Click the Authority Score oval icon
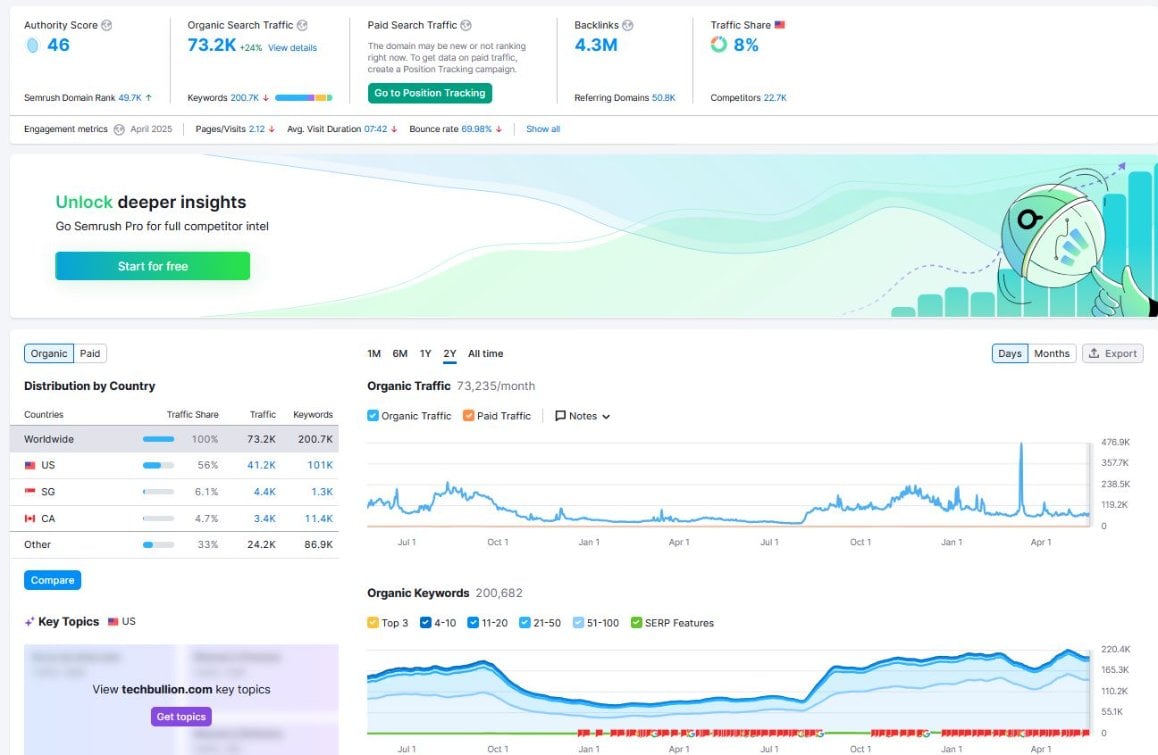This screenshot has width=1158, height=755. click(x=32, y=45)
